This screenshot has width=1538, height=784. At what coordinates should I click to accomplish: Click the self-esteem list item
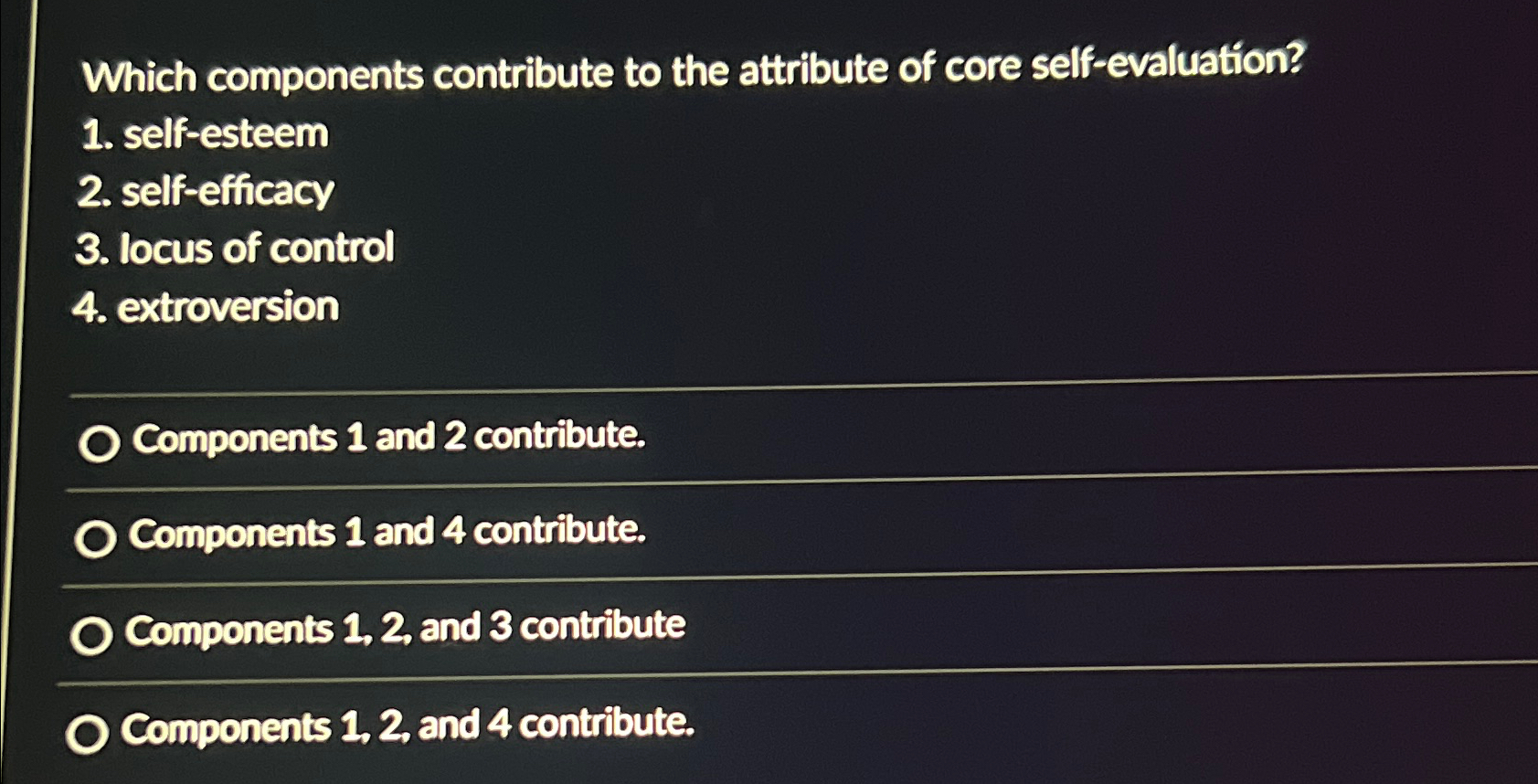coord(203,134)
